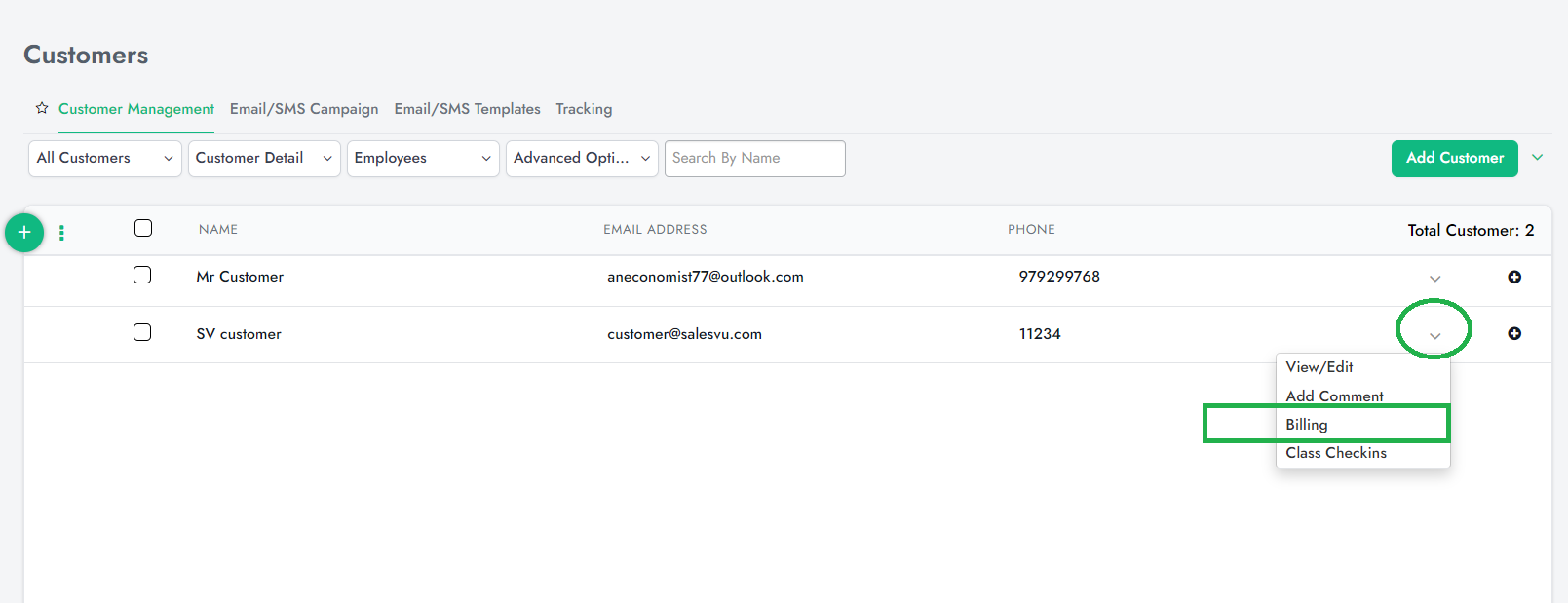Select the SV customer row checkbox
This screenshot has height=603, width=1568.
click(x=142, y=332)
